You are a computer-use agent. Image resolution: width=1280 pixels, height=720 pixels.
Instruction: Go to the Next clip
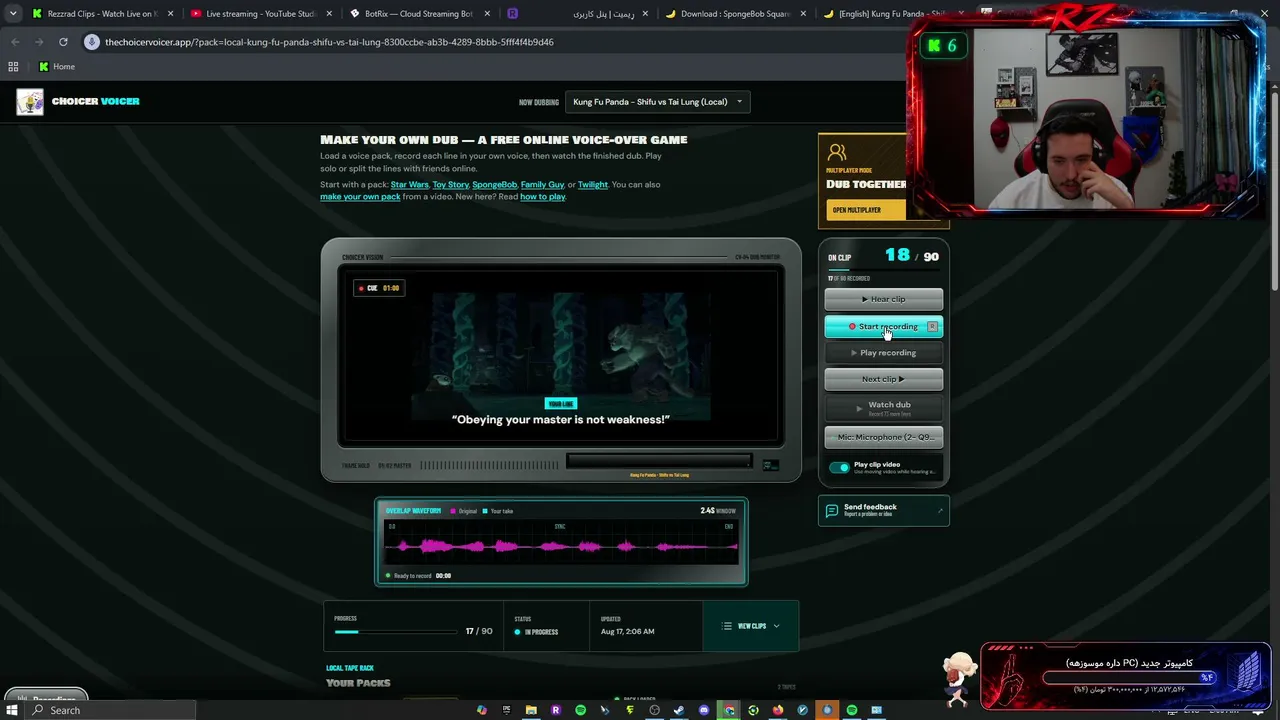tap(884, 379)
